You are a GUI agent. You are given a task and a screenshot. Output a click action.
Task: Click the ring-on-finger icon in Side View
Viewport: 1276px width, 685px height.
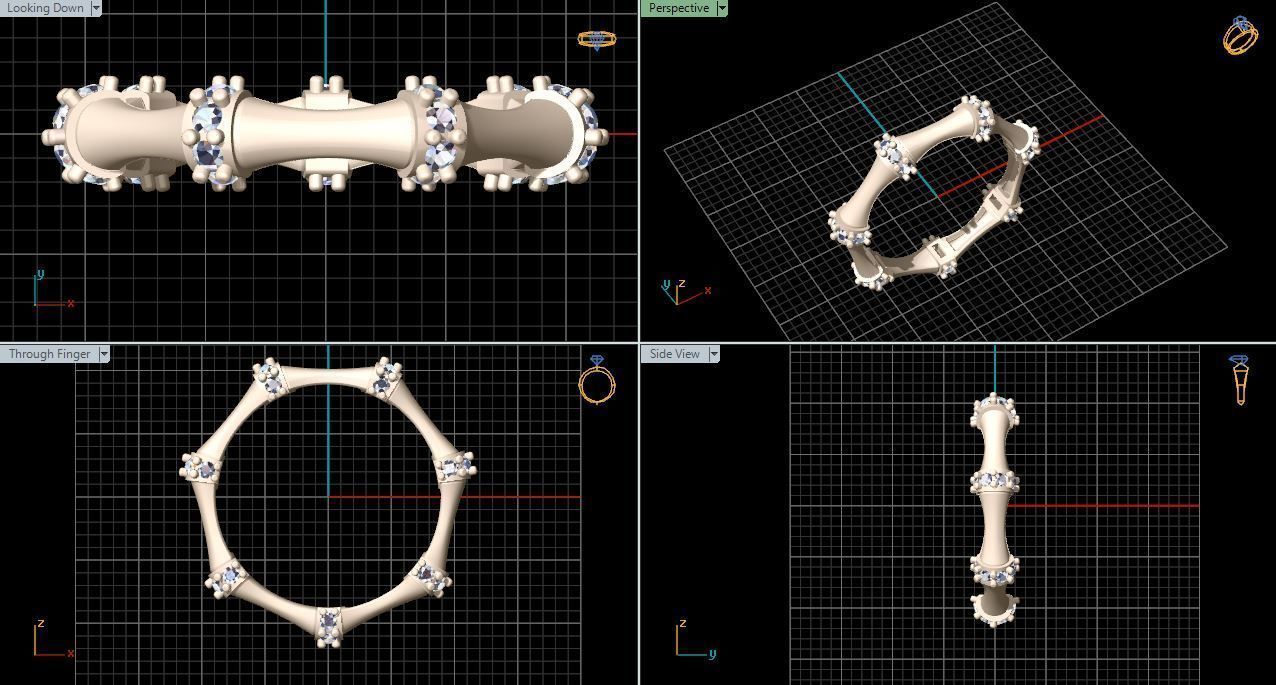pyautogui.click(x=1240, y=380)
